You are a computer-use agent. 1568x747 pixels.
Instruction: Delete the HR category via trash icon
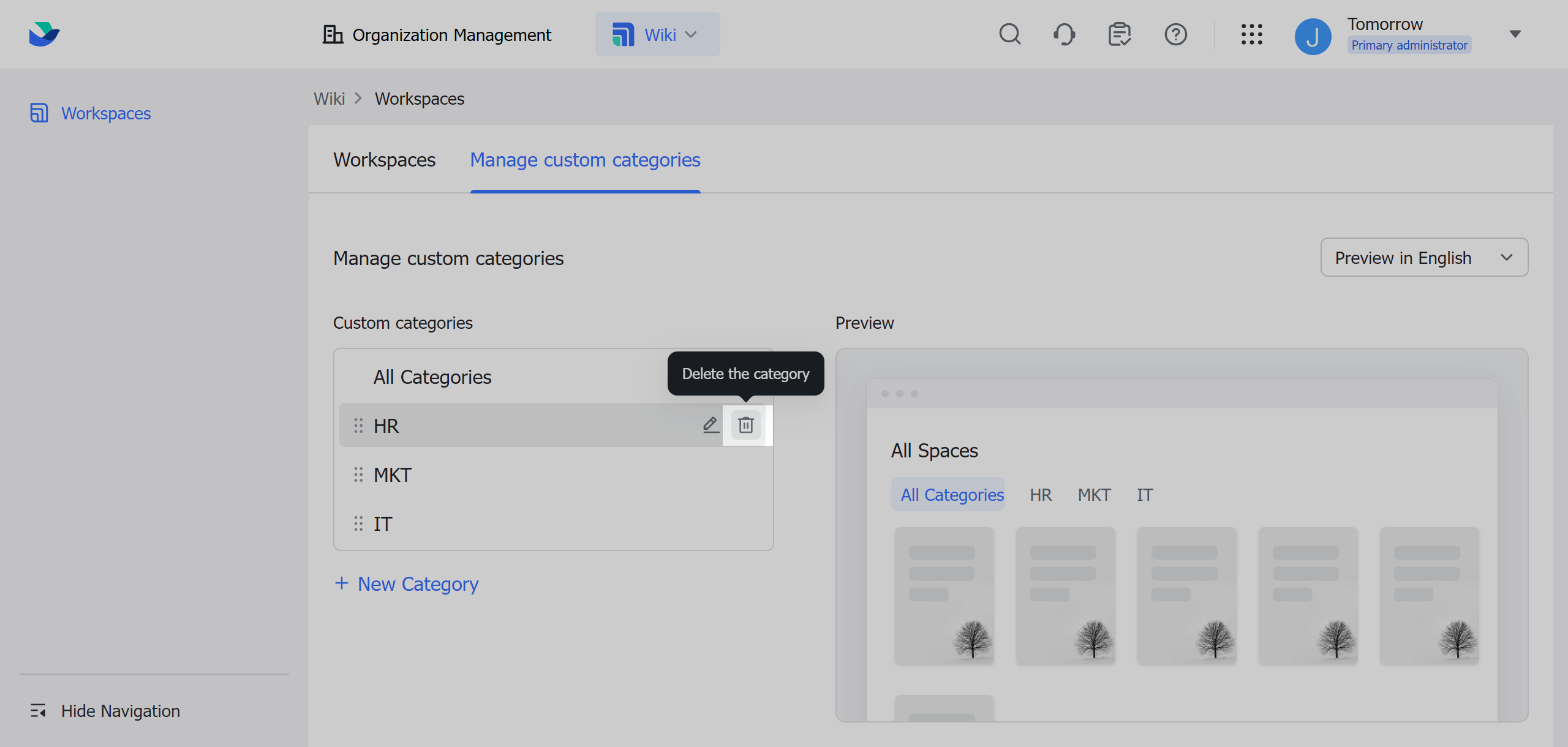tap(745, 425)
